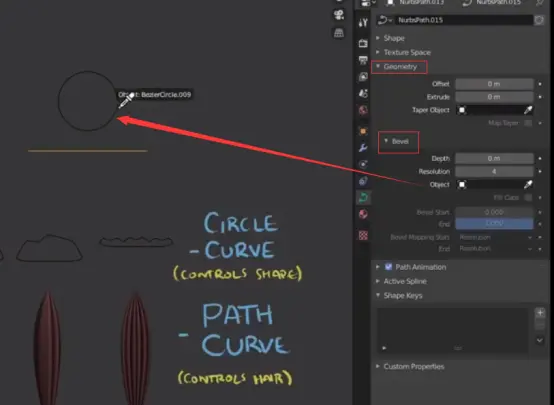Open the Scene properties tab
Screen dimensions: 554x405
(x=363, y=94)
